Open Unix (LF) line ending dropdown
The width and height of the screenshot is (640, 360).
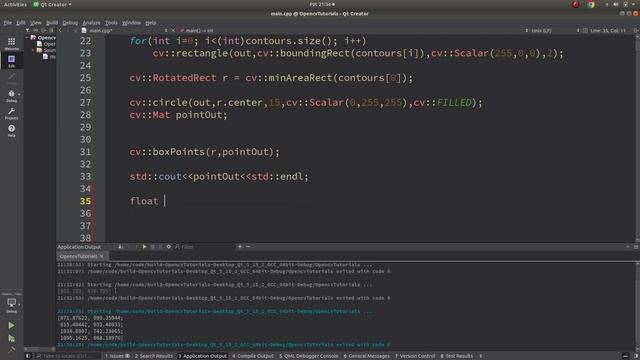coord(541,30)
